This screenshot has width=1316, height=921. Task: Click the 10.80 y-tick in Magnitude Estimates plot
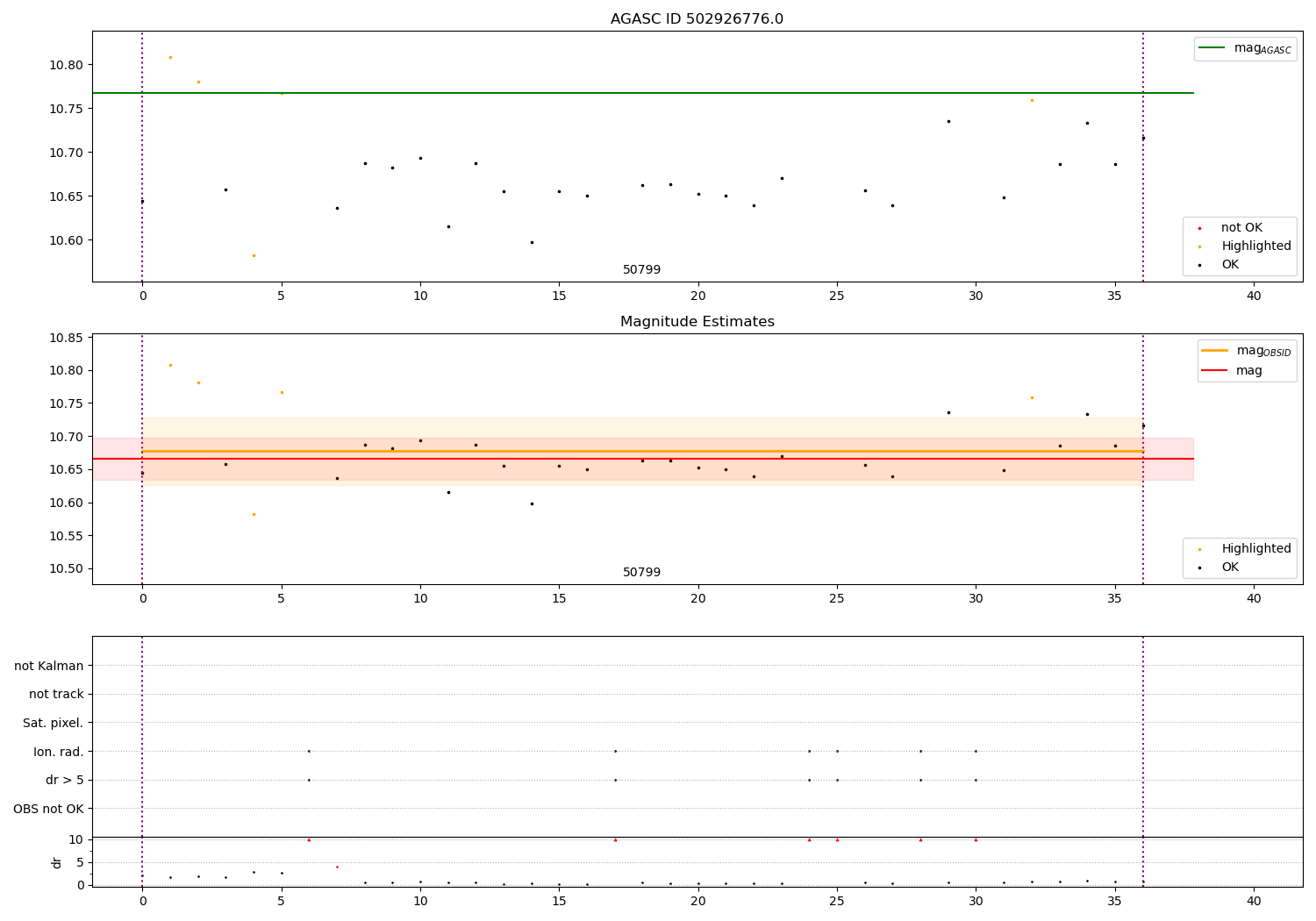coord(65,371)
